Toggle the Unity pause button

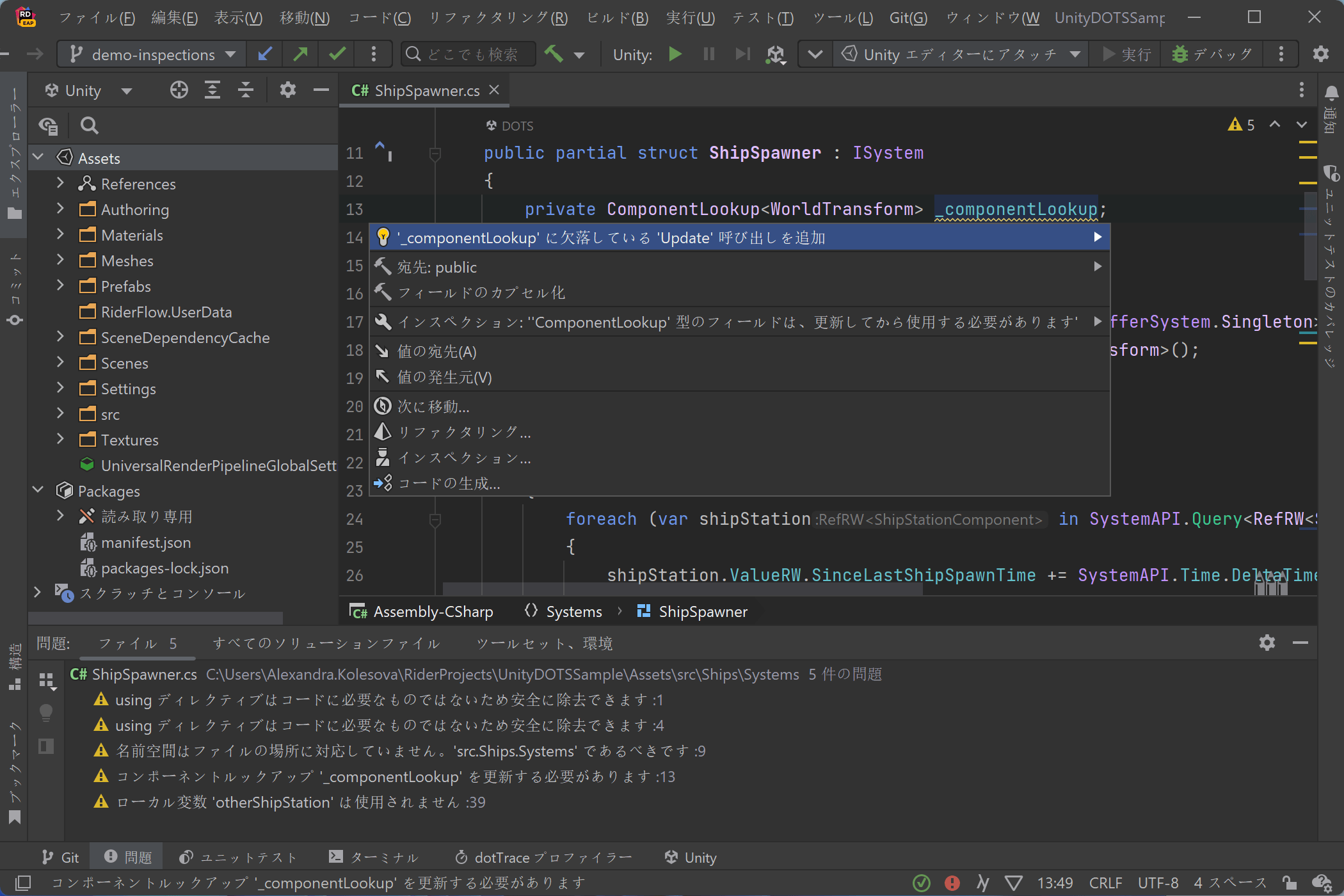(708, 54)
